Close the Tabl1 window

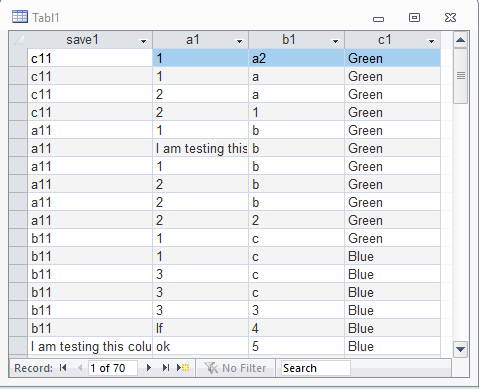click(x=450, y=17)
